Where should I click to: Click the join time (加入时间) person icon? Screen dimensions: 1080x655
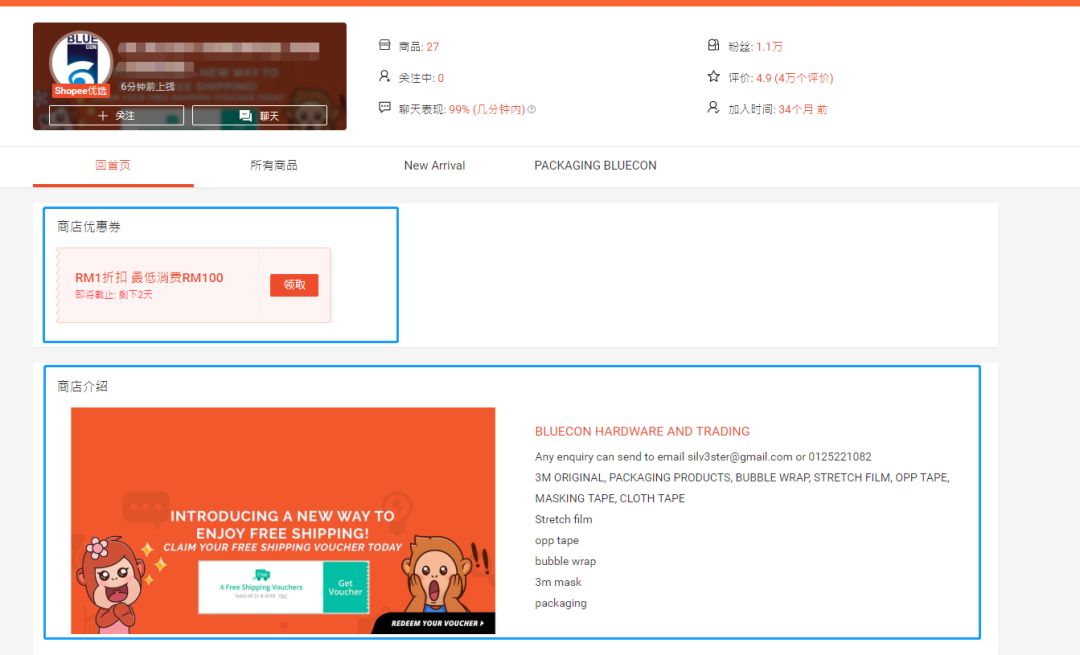point(714,107)
